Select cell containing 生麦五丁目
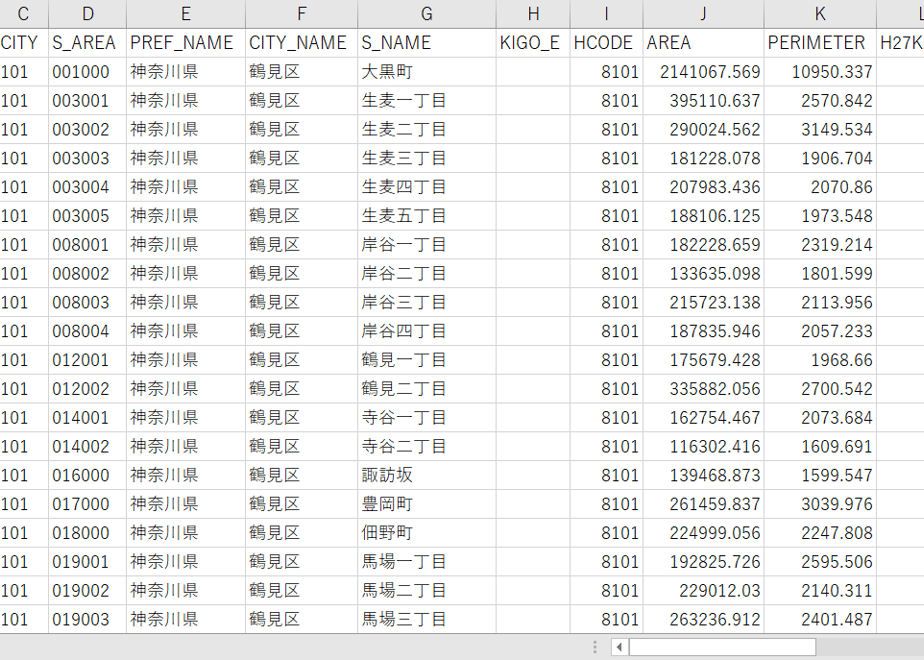Screen dimensions: 924x660 pyautogui.click(x=427, y=216)
